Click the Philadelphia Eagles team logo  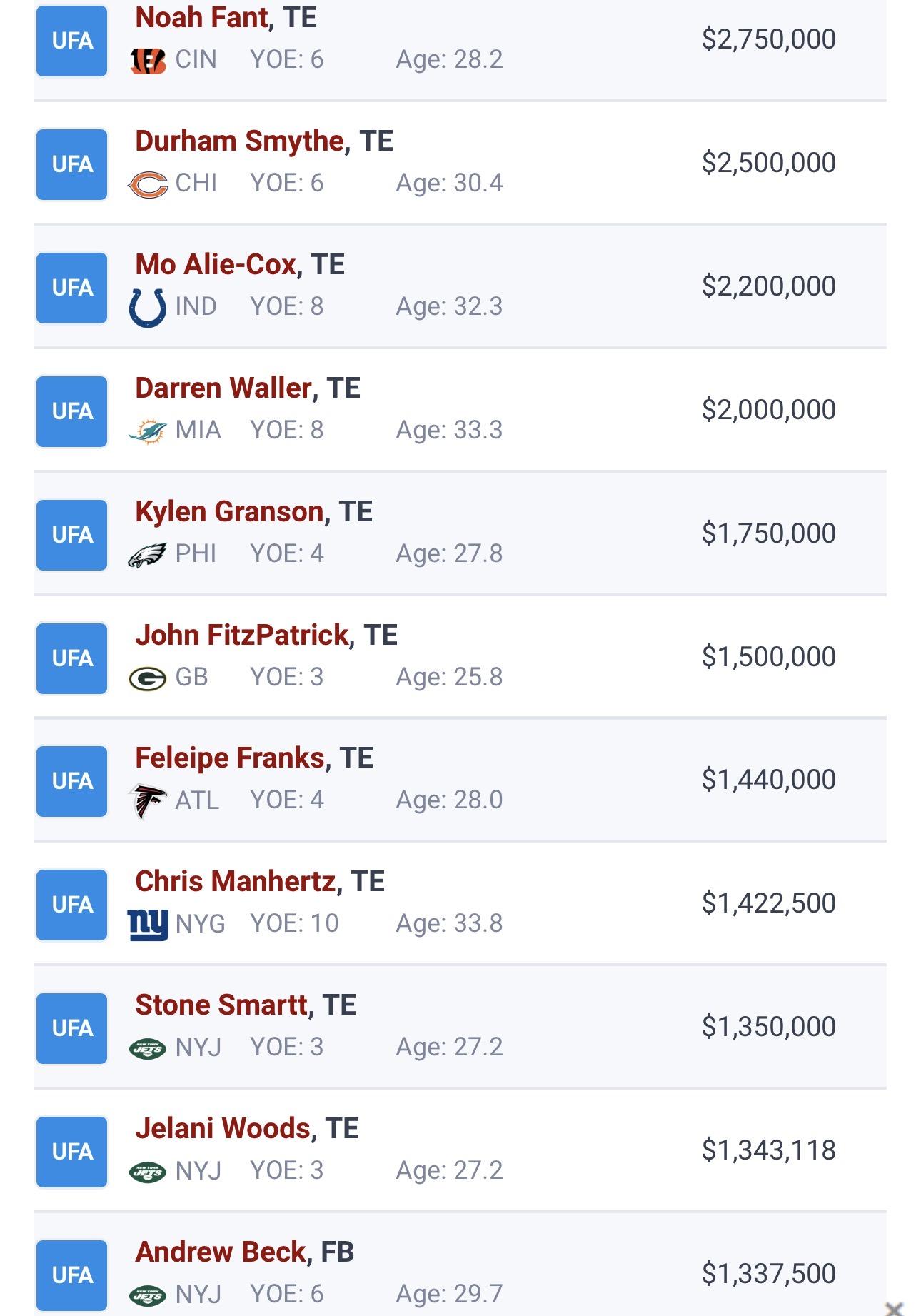click(148, 555)
